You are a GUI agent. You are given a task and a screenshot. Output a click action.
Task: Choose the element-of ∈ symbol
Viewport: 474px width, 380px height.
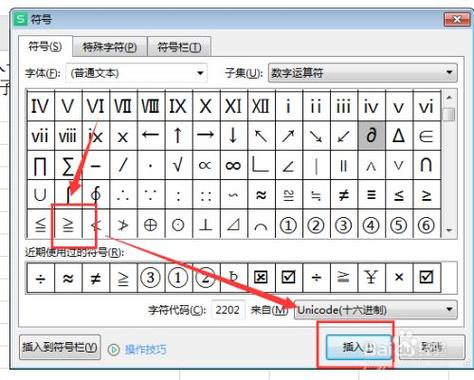(x=427, y=136)
